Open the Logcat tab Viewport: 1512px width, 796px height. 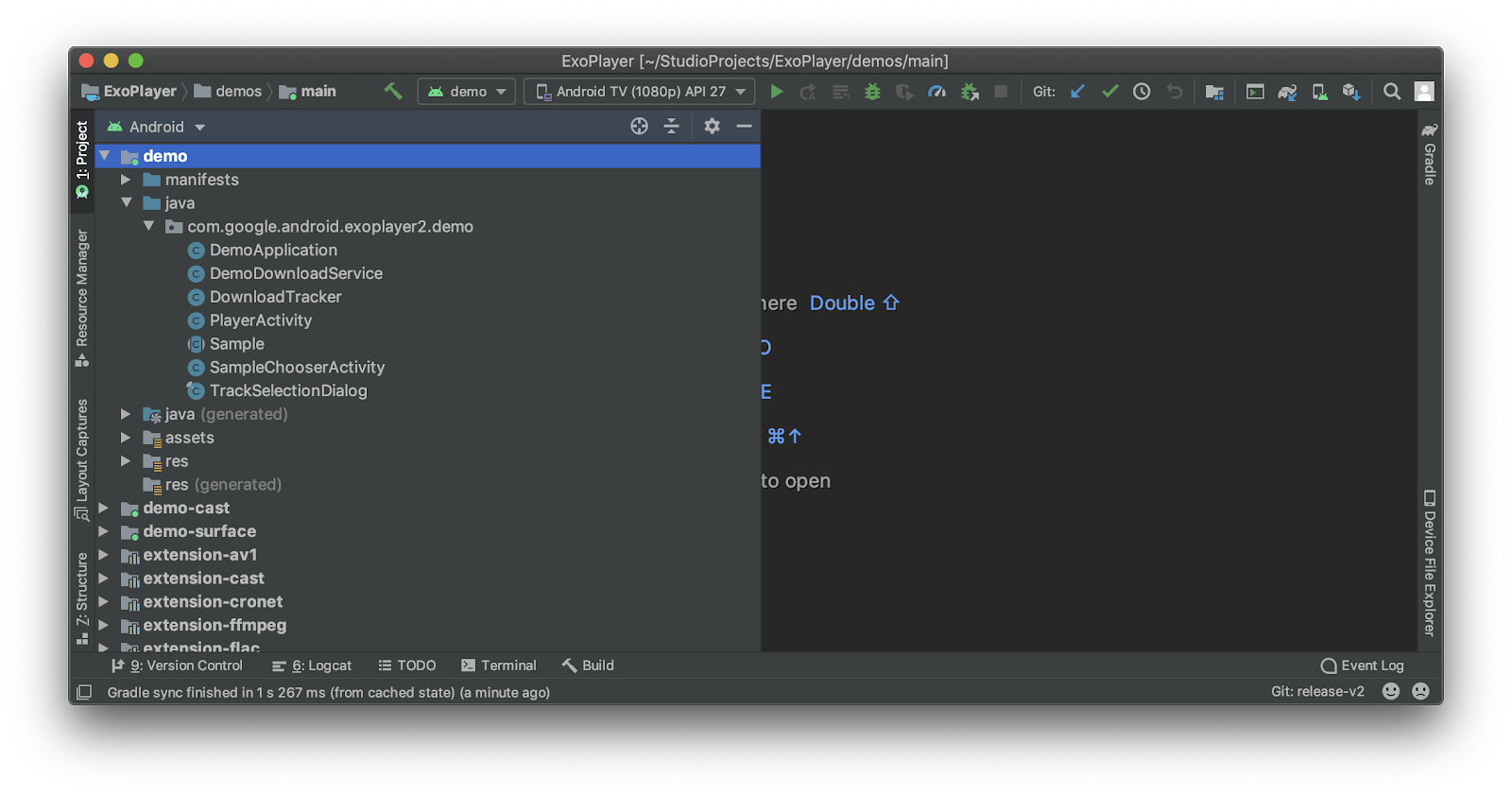312,666
